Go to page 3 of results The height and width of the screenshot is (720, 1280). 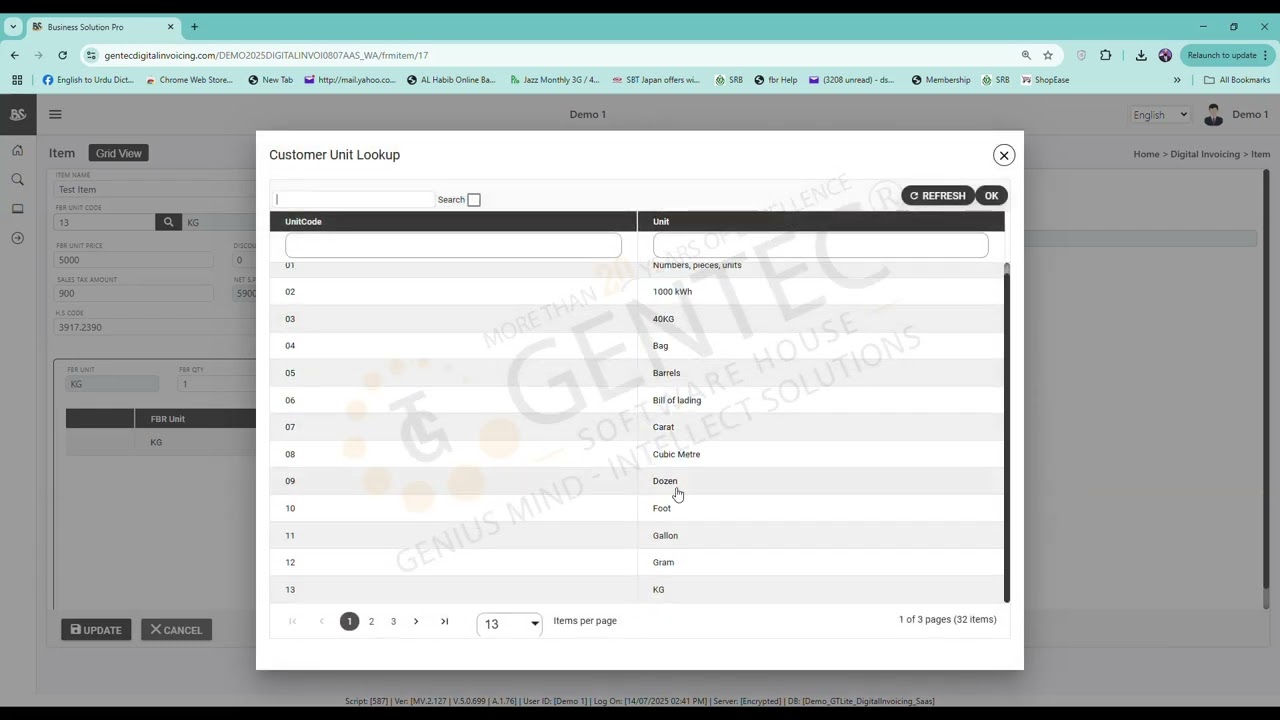[x=393, y=621]
